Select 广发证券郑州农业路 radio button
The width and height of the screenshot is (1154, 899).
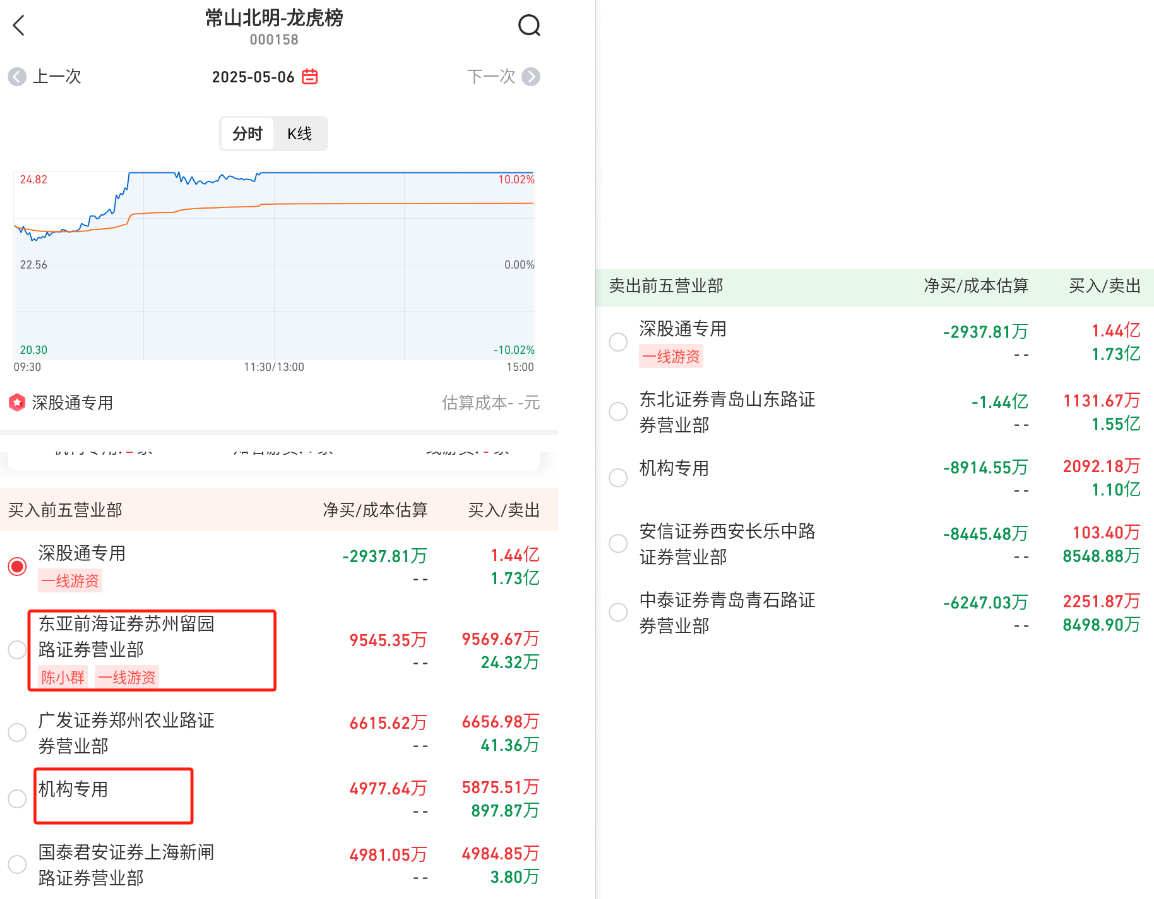[17, 733]
